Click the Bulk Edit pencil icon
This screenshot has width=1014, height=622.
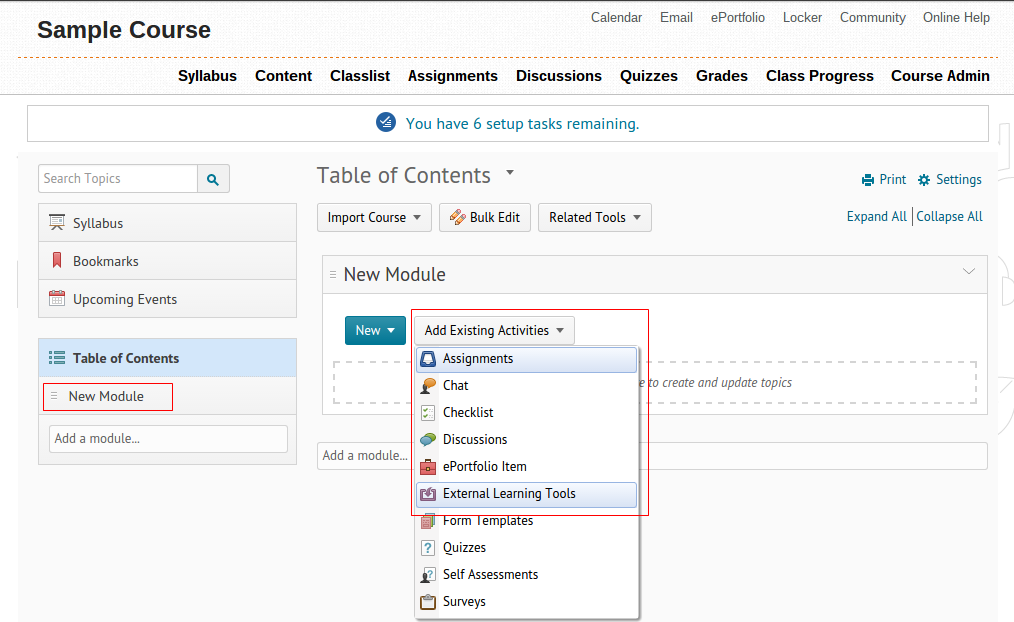pyautogui.click(x=458, y=217)
